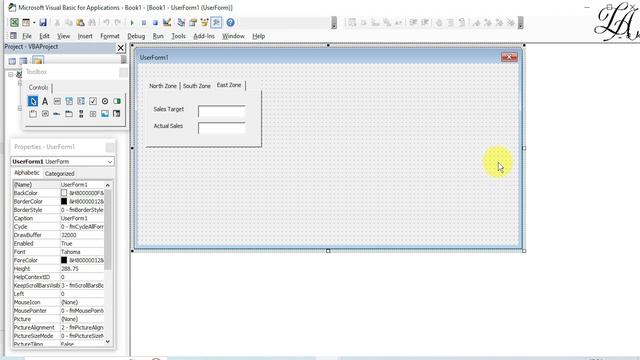
Task: Collapse the VBAProject tree node
Action: [x=11, y=75]
